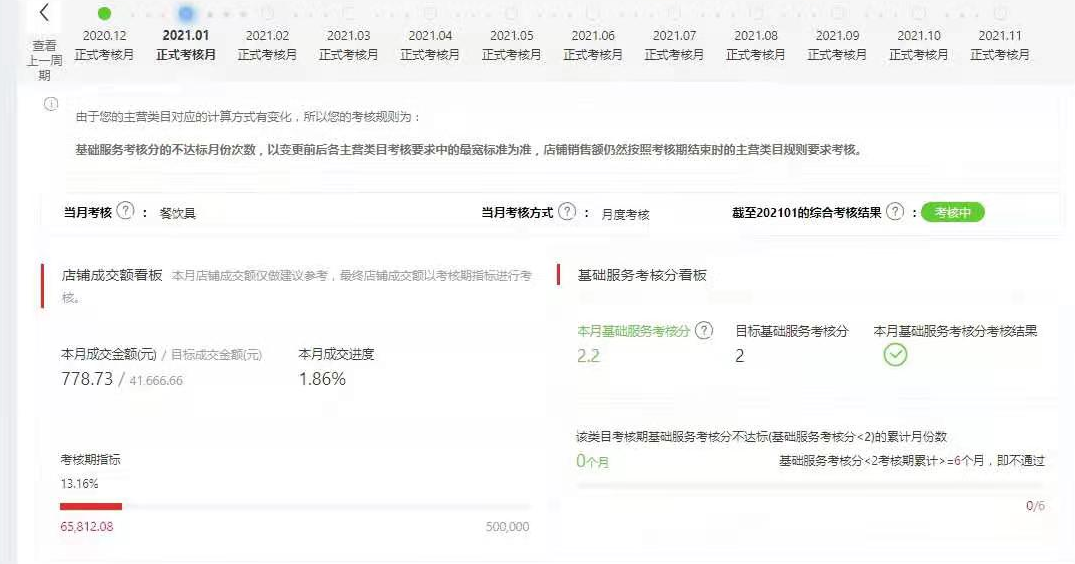Click the 778.73 transaction amount

87,379
